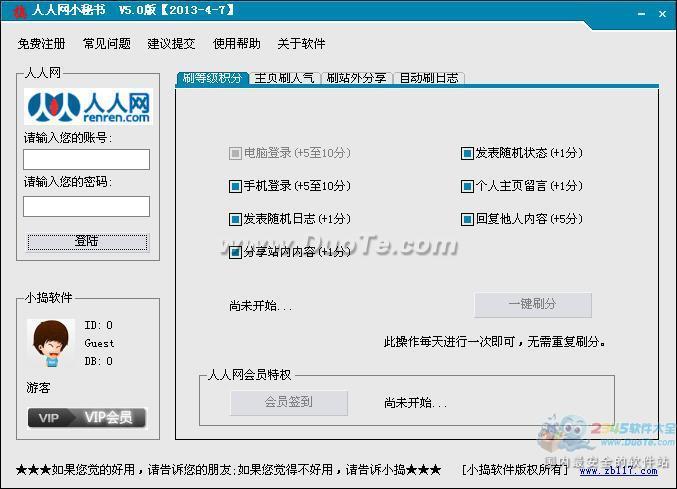This screenshot has height=489, width=677.
Task: Open the 常见问题 menu
Action: tap(107, 44)
